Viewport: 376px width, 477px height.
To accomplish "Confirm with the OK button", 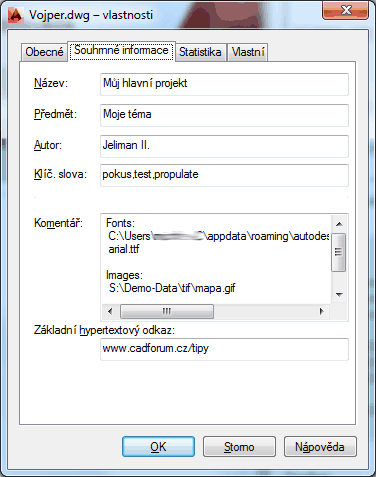I will (x=158, y=447).
